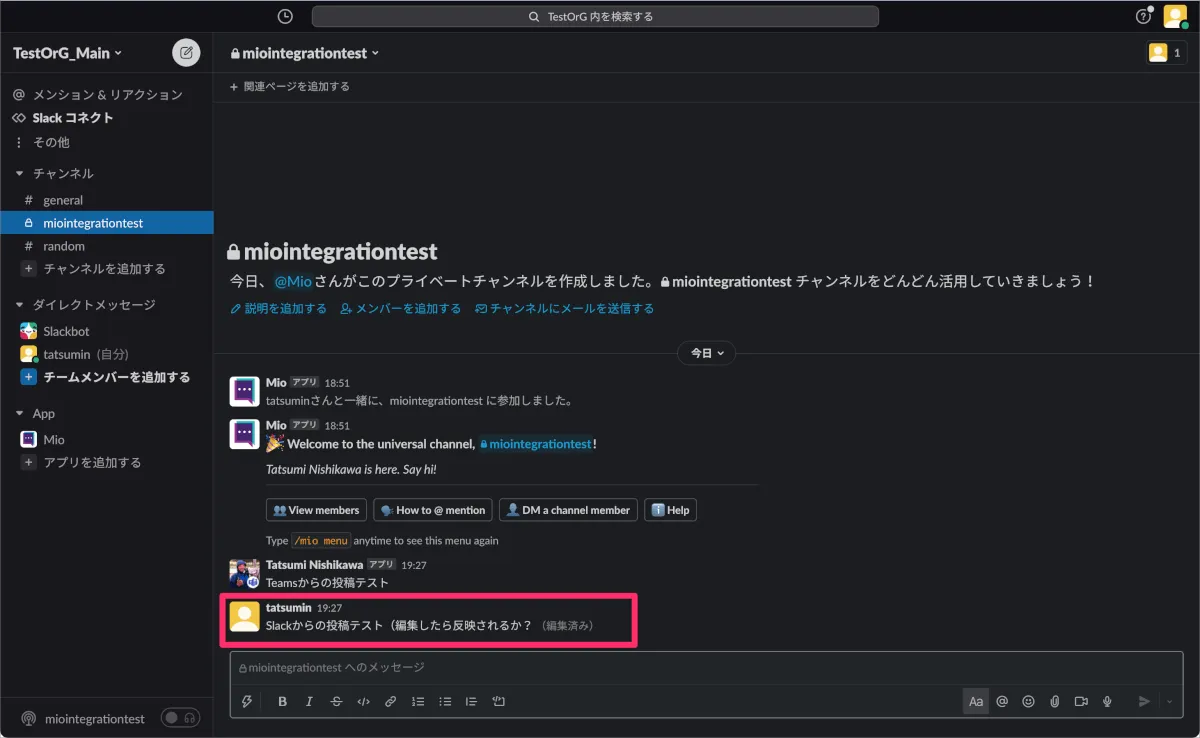This screenshot has width=1200, height=738.
Task: Open the history clock icon
Action: [x=285, y=17]
